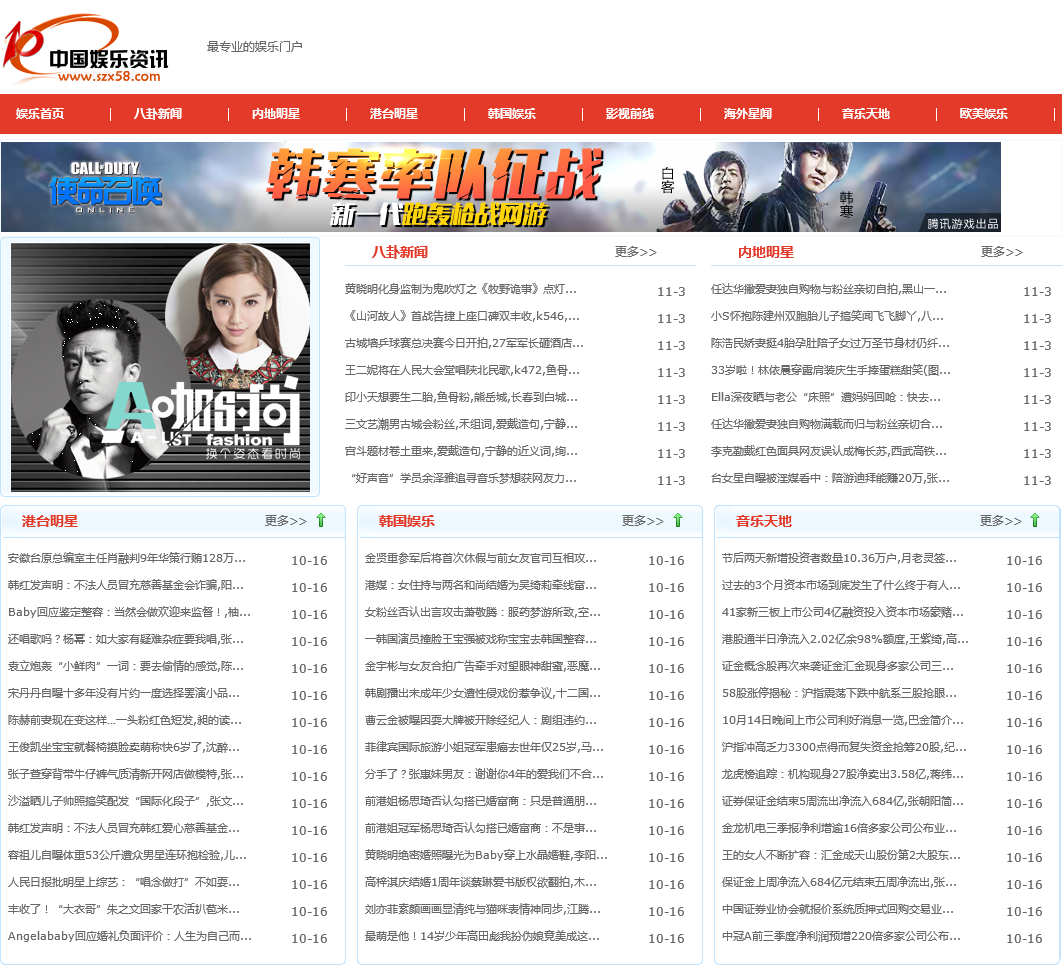The height and width of the screenshot is (965, 1062).
Task: Open 宫斗题材卷土重来 article
Action: 461,452
